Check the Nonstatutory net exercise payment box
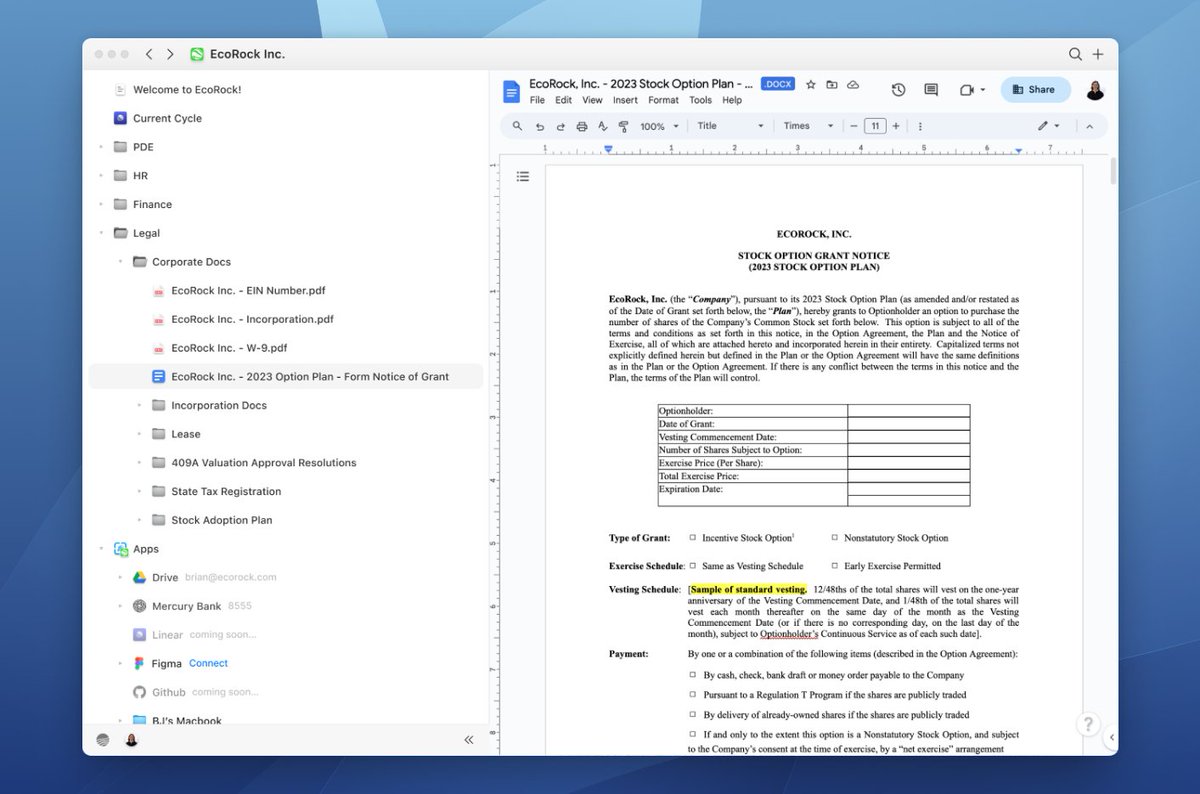This screenshot has height=794, width=1200. (x=692, y=735)
